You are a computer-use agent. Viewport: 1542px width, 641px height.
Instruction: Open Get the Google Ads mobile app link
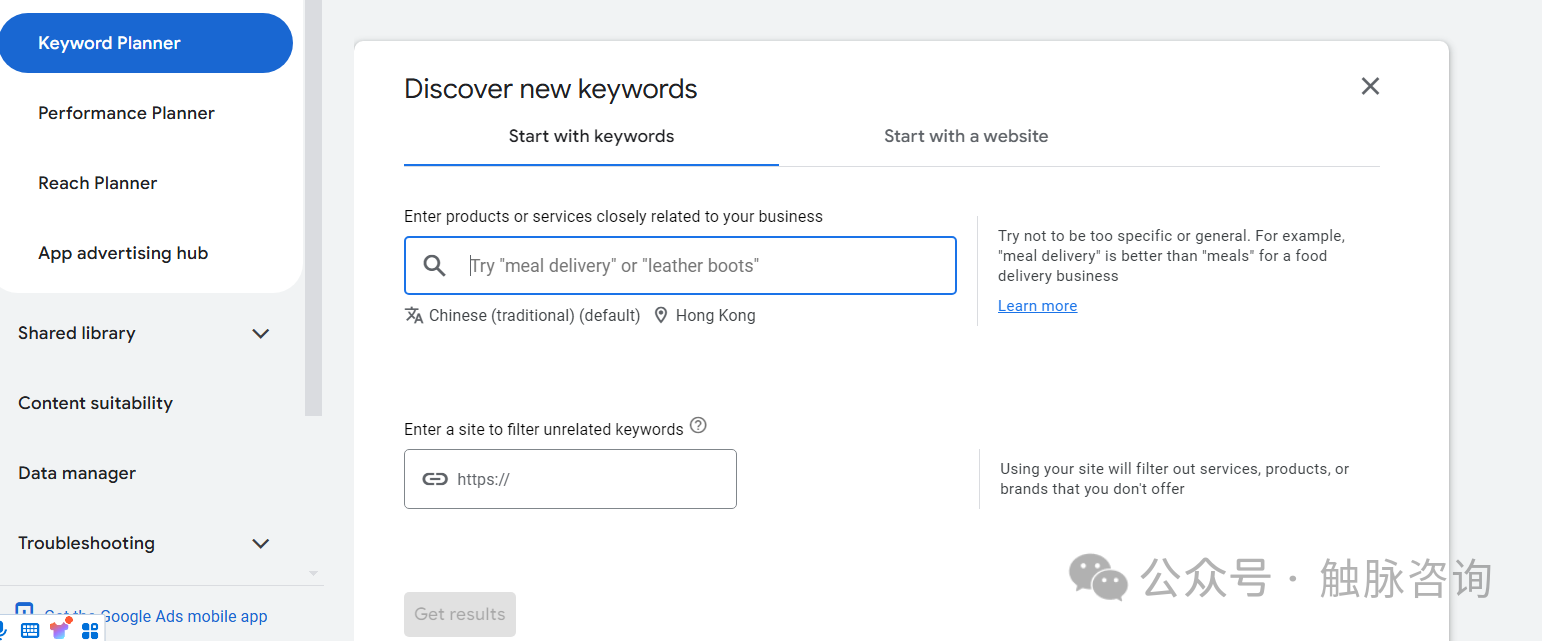[155, 616]
